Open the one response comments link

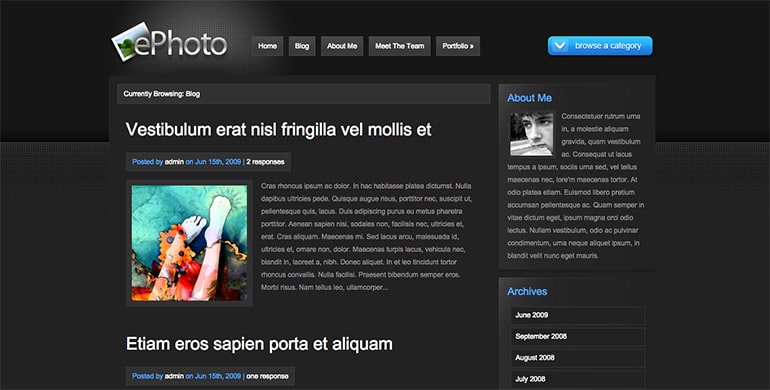267,376
